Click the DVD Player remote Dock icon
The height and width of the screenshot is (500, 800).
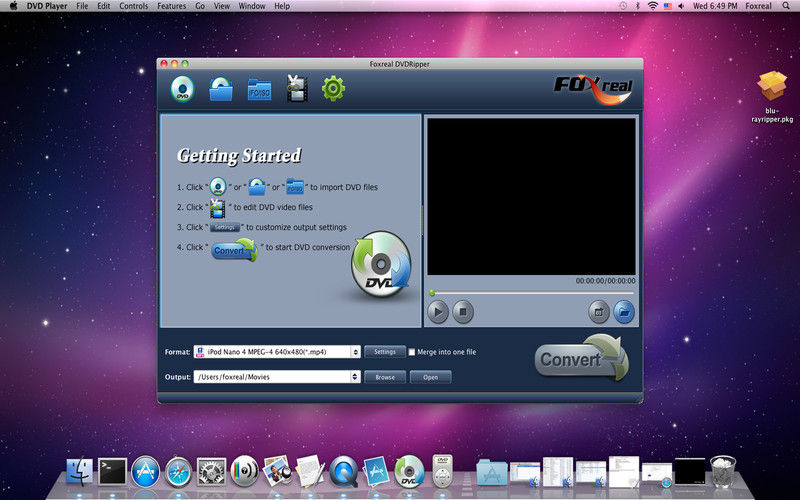(442, 470)
